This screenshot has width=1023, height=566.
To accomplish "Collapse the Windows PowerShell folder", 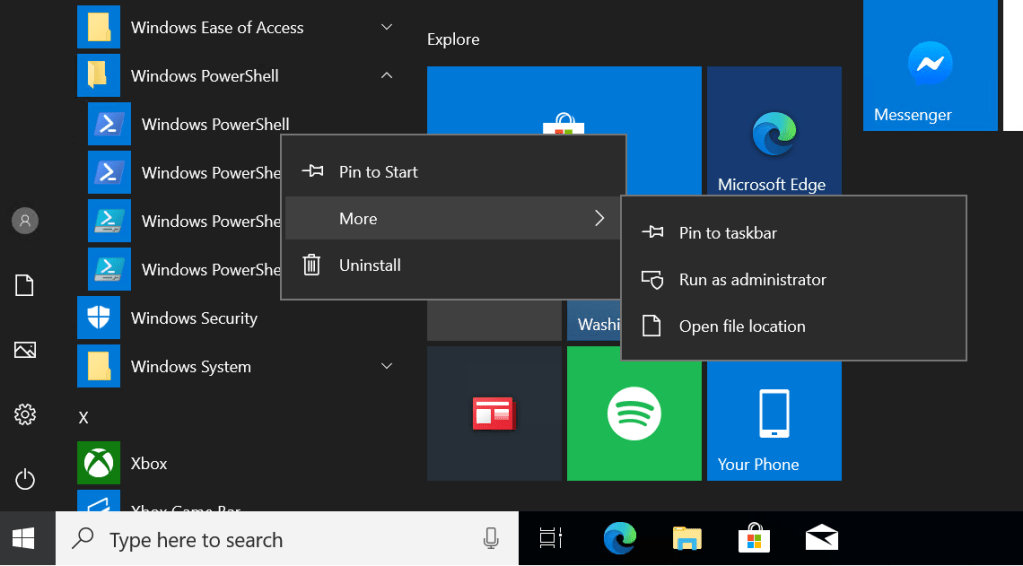I will [386, 76].
